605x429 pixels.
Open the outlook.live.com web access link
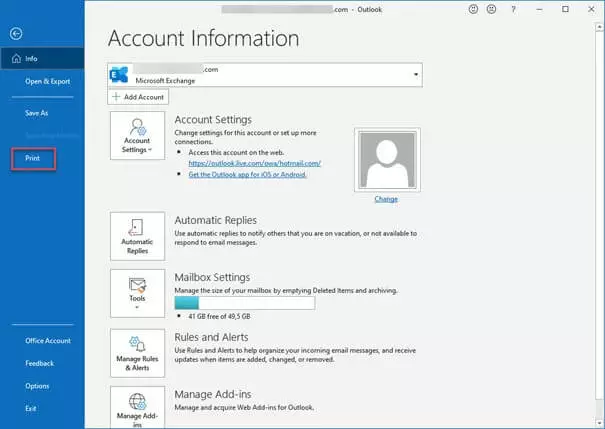coord(253,162)
